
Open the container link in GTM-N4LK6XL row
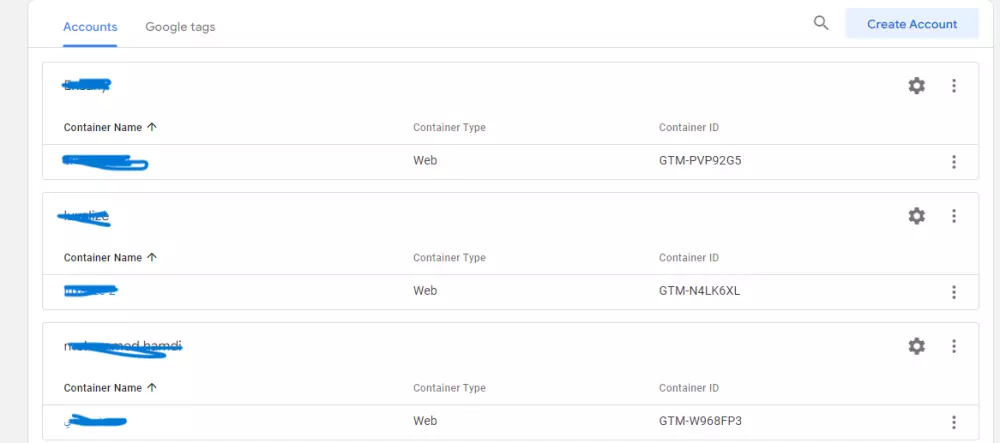92,292
